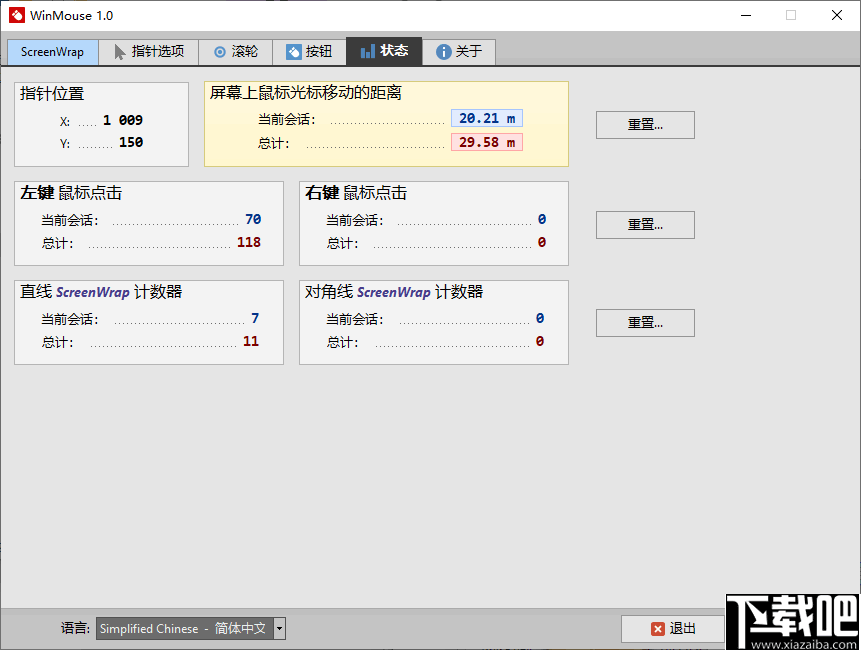Click the red X icon inside the 退出 button

[x=657, y=628]
